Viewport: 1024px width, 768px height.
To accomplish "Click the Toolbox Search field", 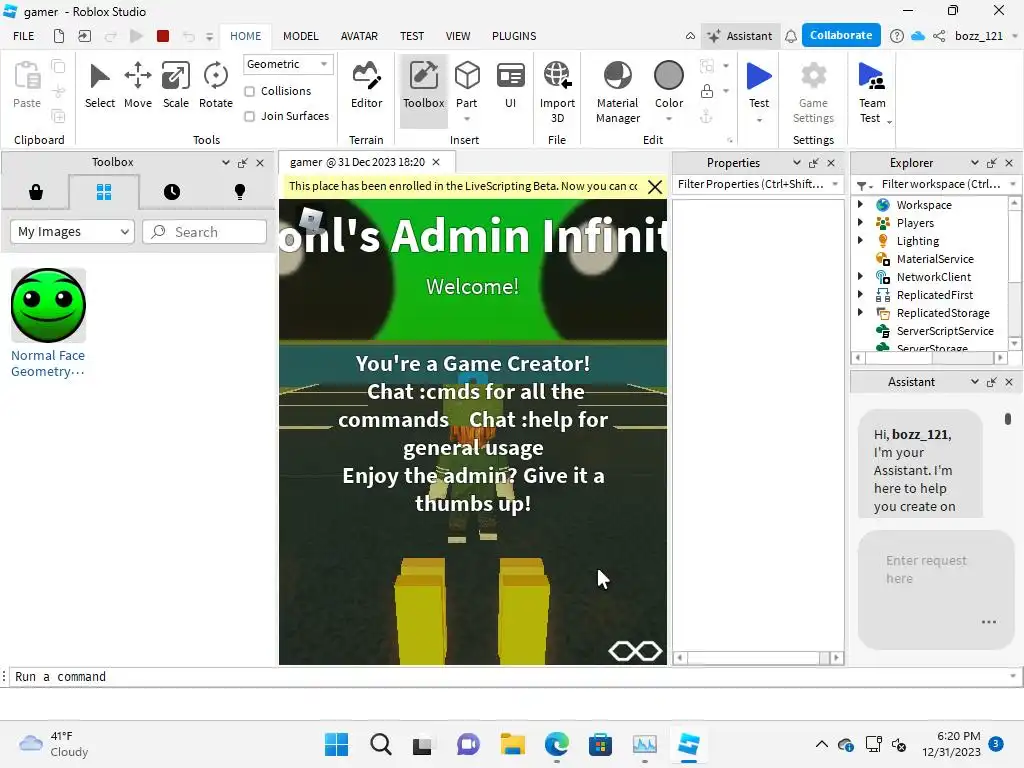I will [204, 232].
